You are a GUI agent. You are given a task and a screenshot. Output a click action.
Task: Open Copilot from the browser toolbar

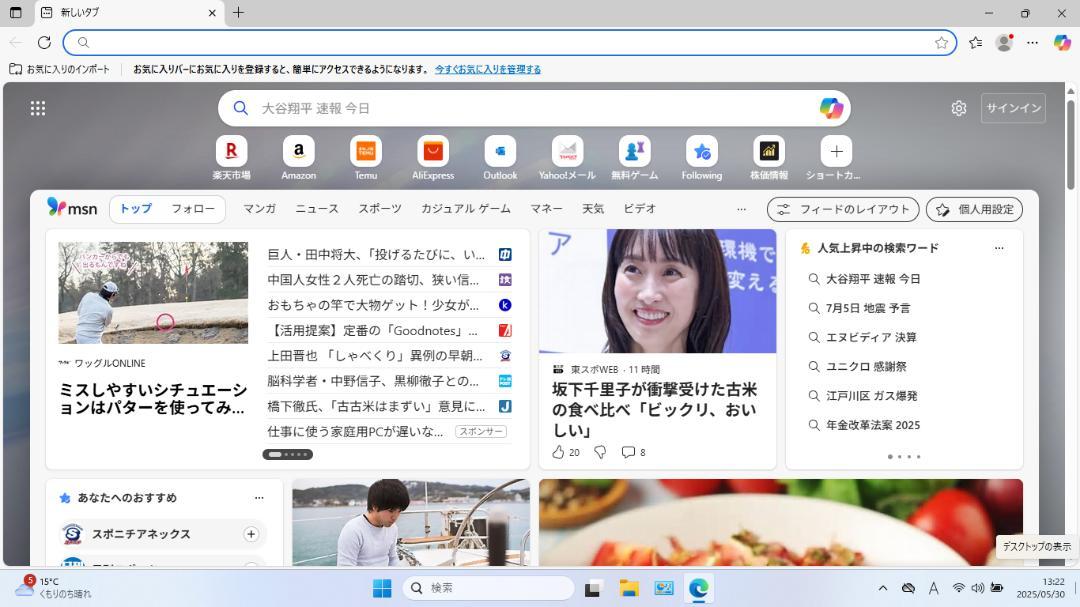1062,43
